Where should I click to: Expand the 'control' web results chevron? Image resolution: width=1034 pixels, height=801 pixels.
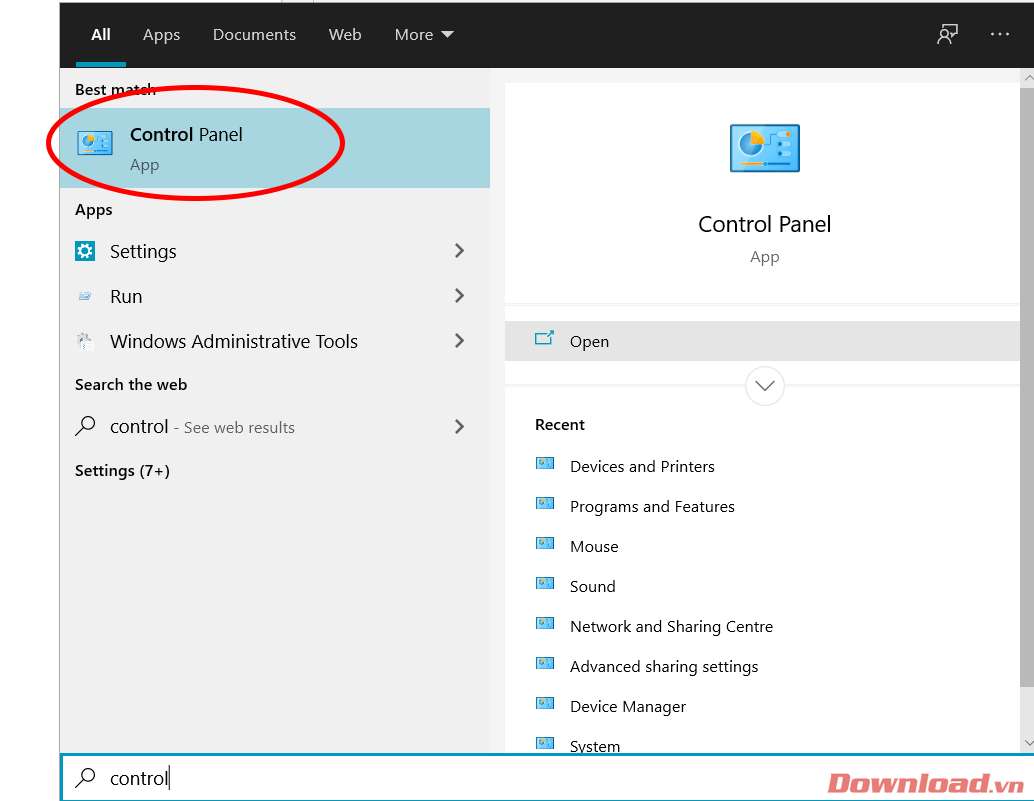460,427
